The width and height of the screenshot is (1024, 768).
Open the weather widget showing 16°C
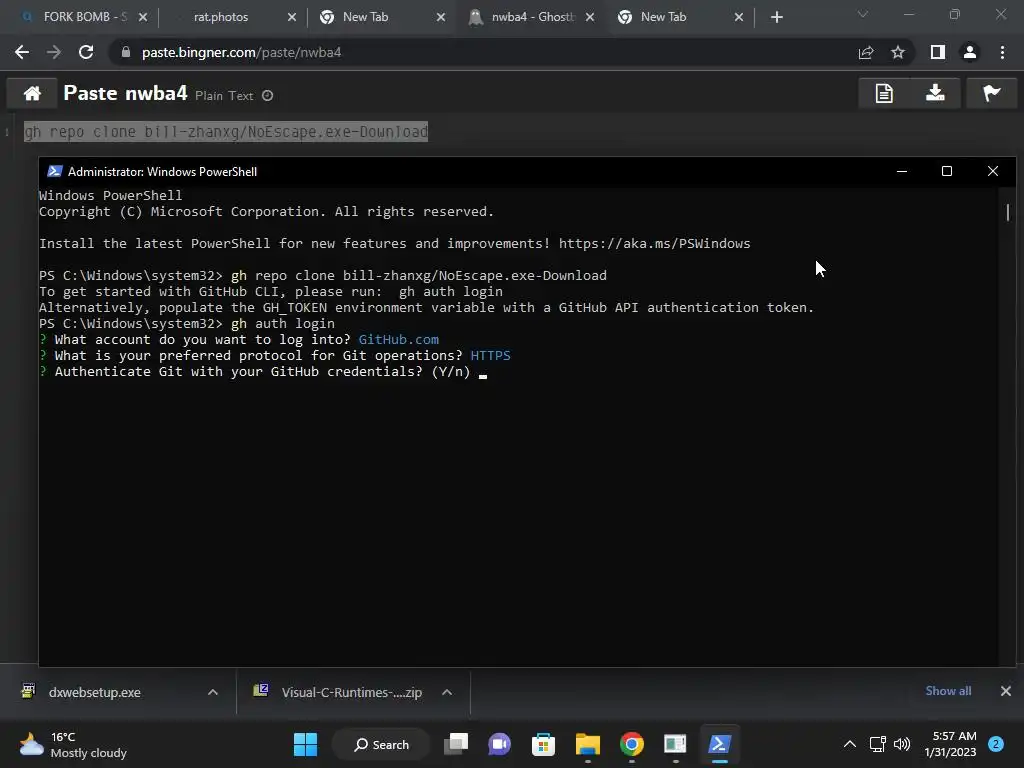73,744
